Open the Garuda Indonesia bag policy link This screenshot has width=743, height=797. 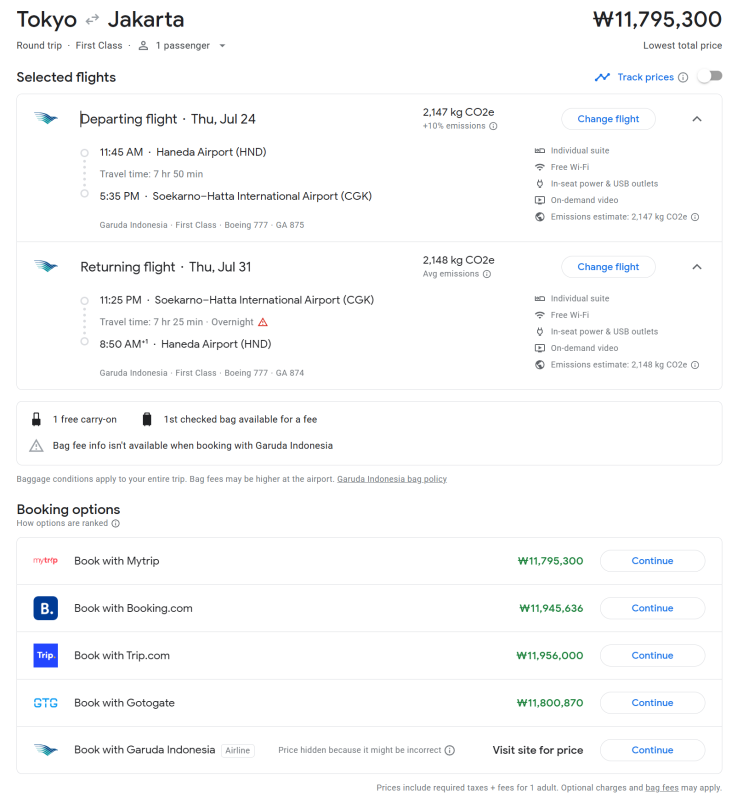(391, 479)
